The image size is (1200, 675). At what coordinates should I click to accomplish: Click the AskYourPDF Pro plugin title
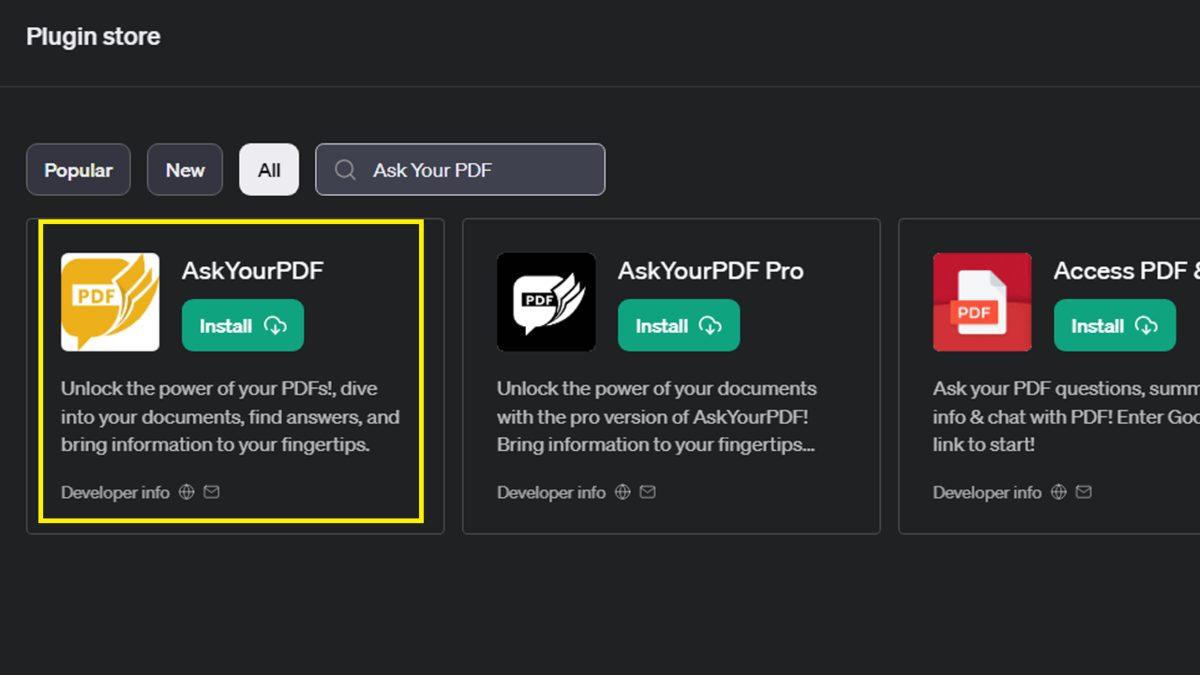[x=710, y=271]
